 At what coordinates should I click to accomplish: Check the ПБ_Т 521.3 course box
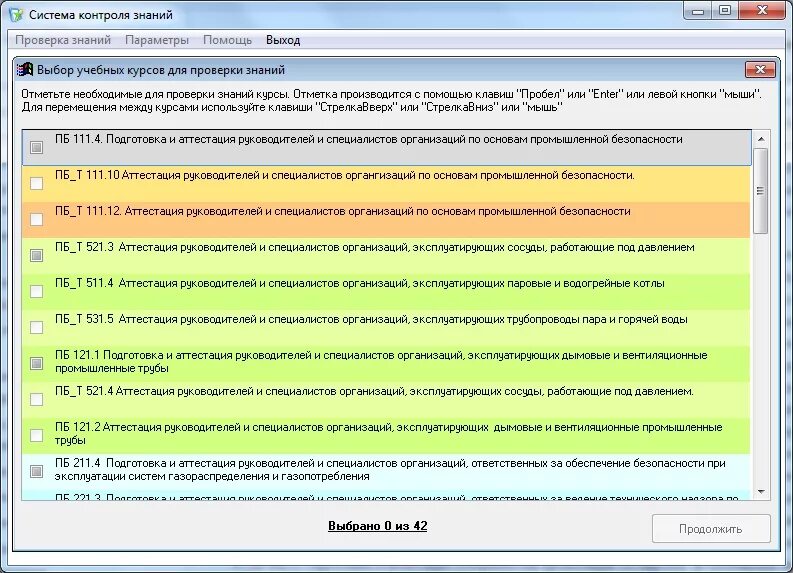pos(36,255)
